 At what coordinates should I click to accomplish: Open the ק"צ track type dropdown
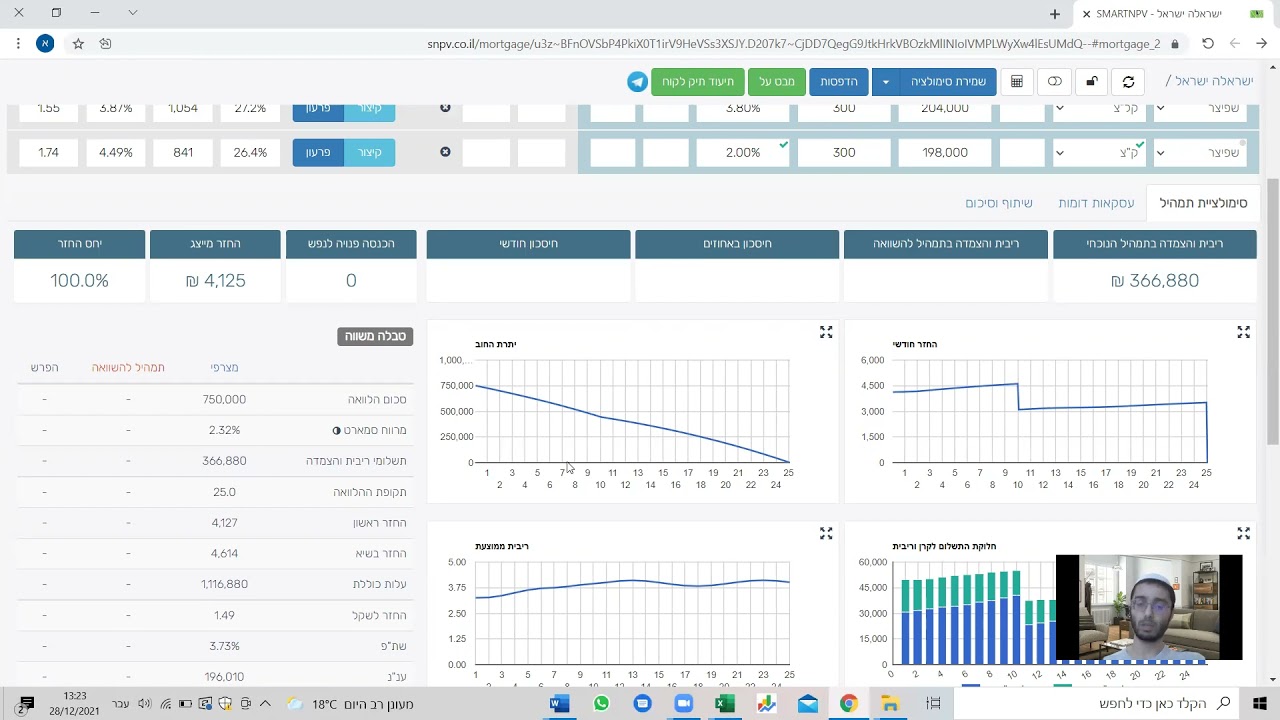[x=1099, y=152]
